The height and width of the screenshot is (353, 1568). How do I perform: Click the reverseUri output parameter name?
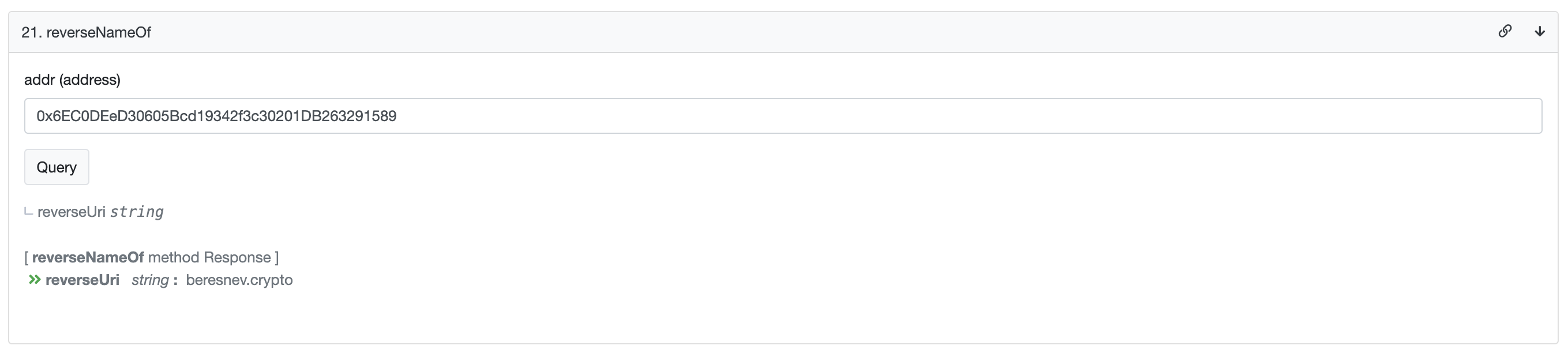pos(71,212)
